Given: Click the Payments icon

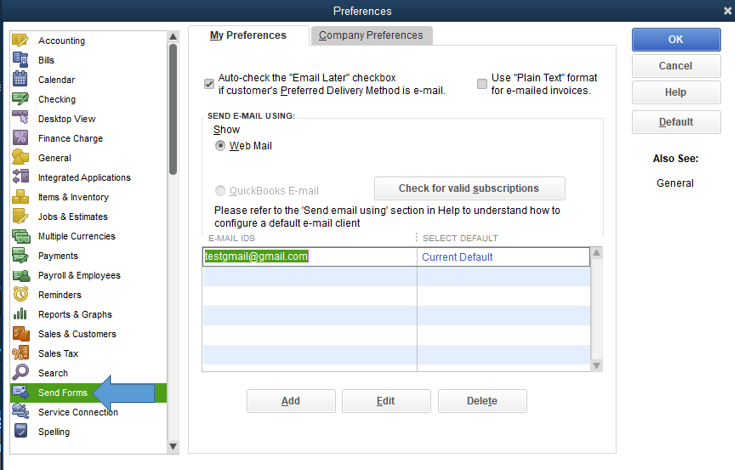Looking at the screenshot, I should pos(20,255).
